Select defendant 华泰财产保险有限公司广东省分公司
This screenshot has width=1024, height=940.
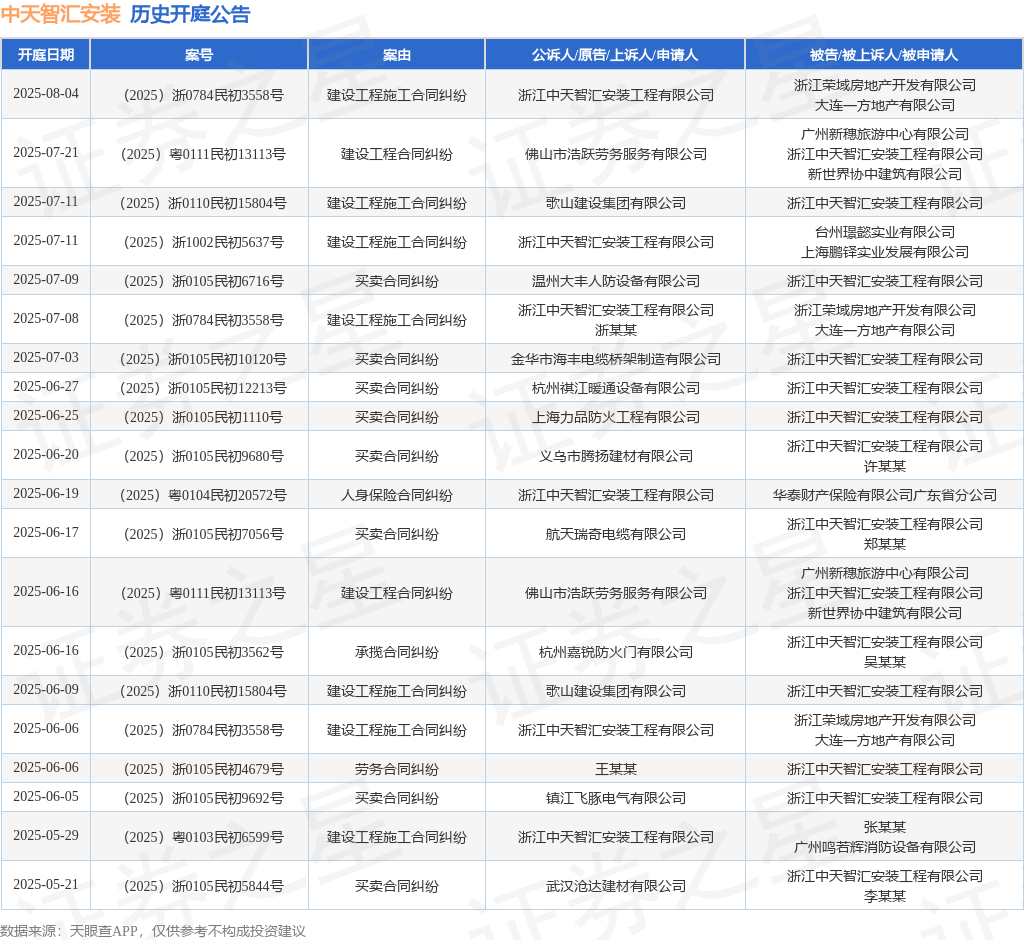pyautogui.click(x=884, y=496)
